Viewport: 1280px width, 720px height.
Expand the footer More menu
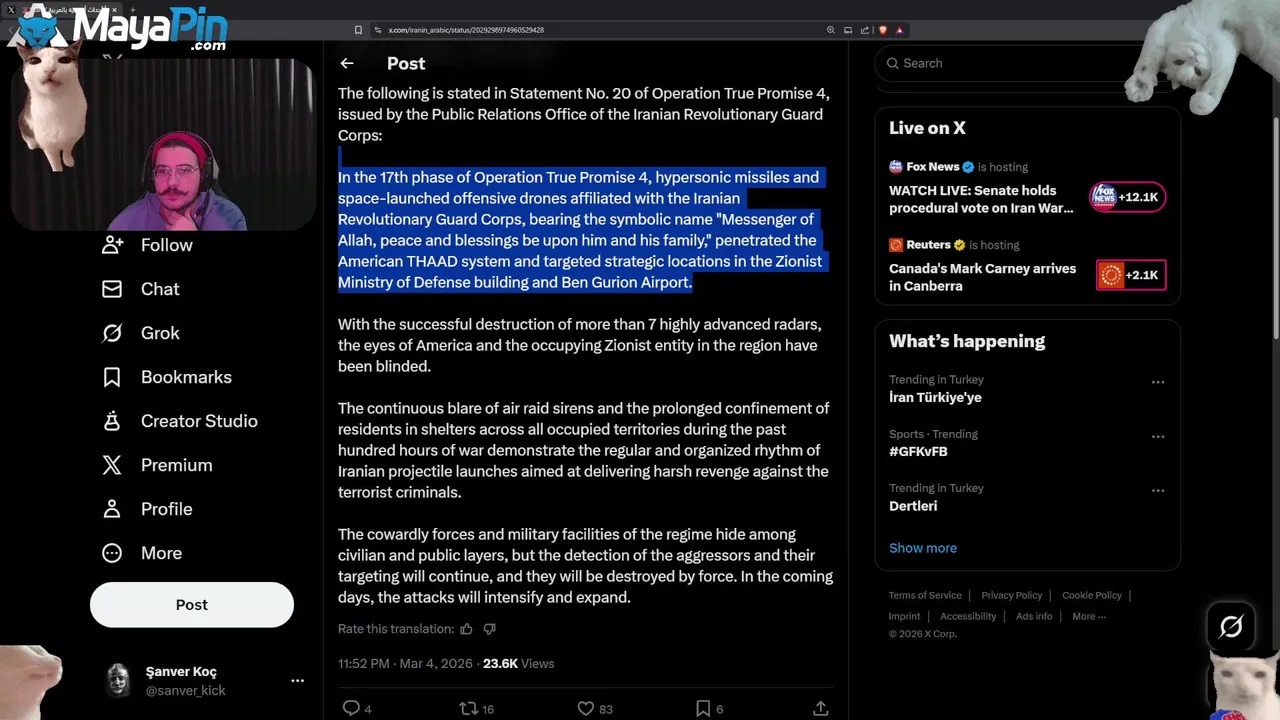1089,616
